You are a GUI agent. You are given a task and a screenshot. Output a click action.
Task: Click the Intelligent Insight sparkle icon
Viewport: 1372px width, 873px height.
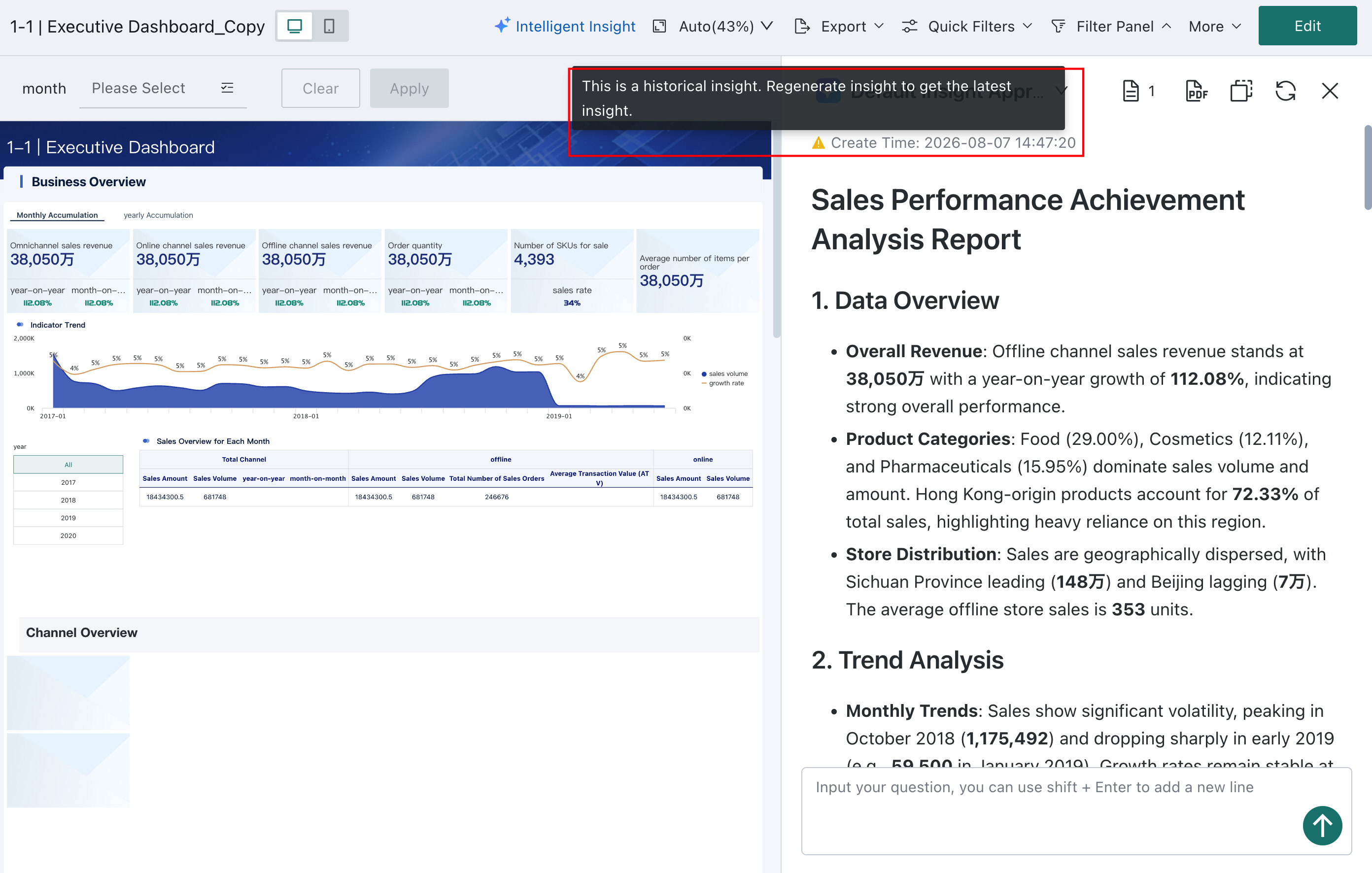click(x=502, y=26)
